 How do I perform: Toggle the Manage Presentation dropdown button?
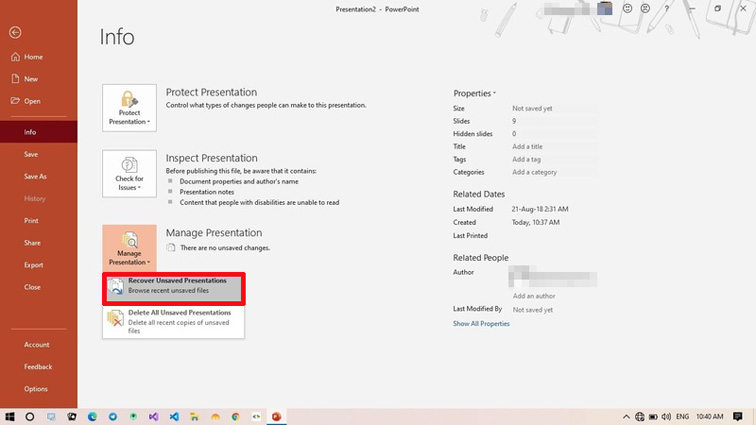pos(129,247)
